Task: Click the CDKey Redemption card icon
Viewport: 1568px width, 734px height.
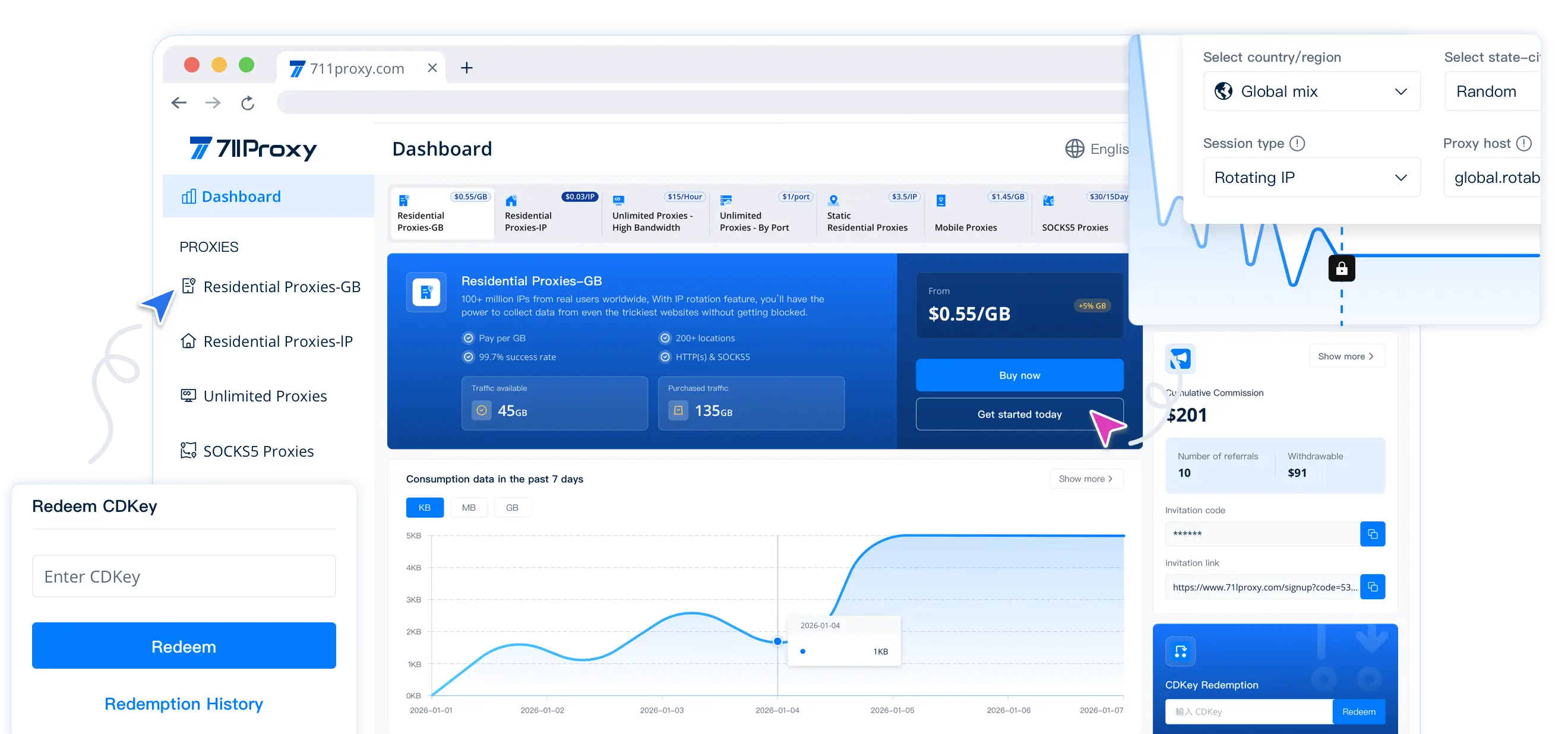Action: [x=1180, y=652]
